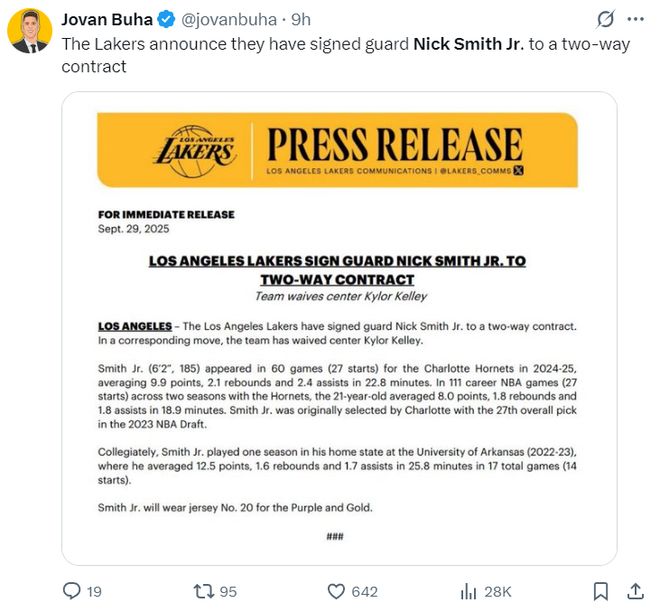Like the tweet with heart icon

[x=337, y=591]
